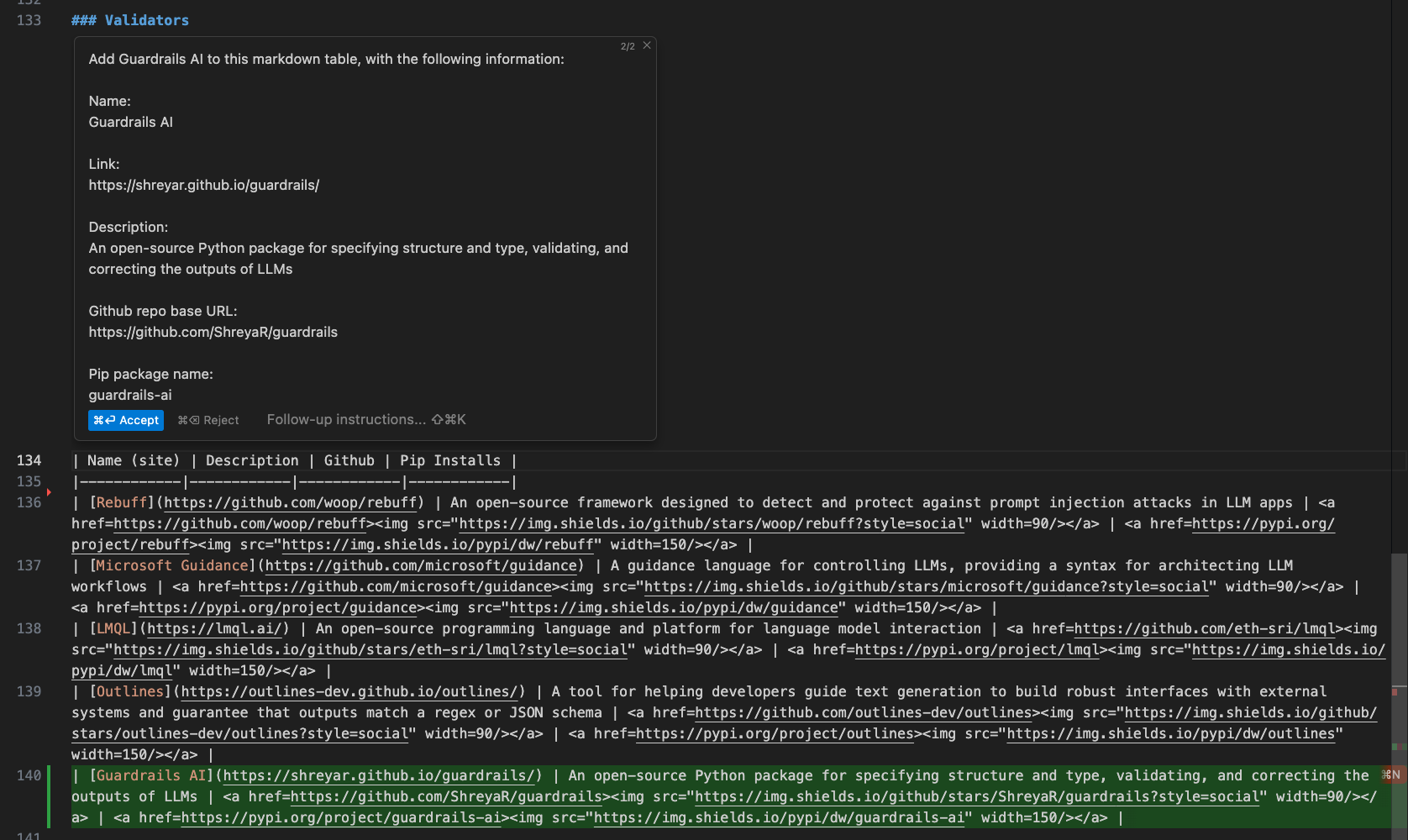Select line number 138 in the gutter
1408x840 pixels.
[29, 628]
